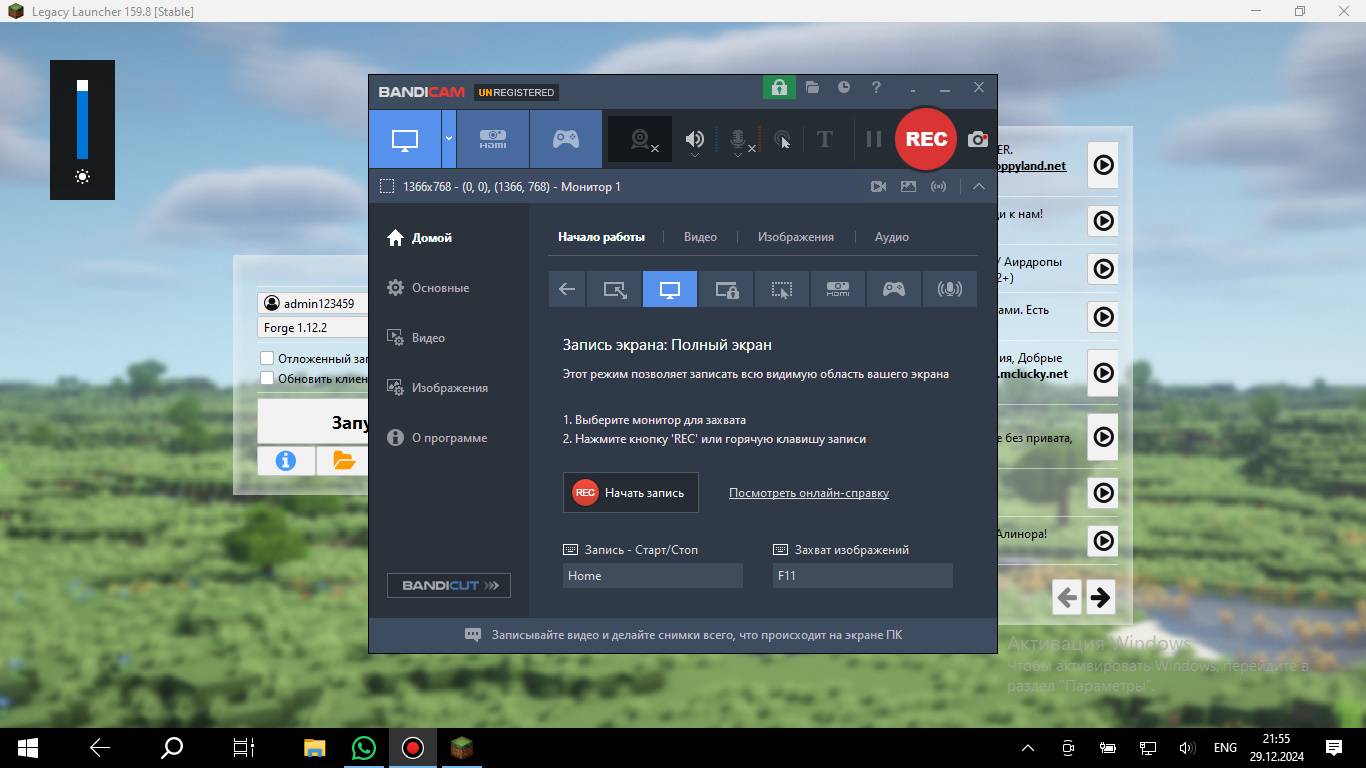Switch to HDMI device recording mode
1366x768 pixels.
(x=493, y=139)
